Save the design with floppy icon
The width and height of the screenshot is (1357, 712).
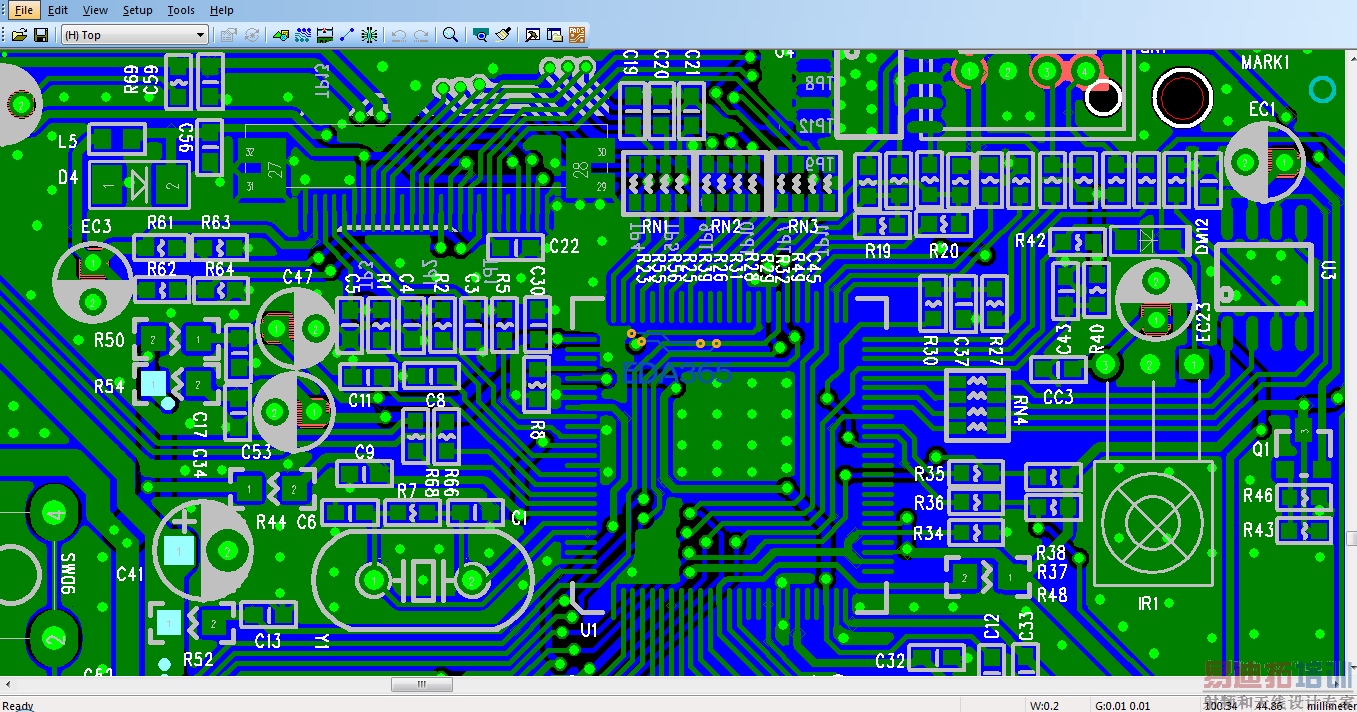pos(41,35)
